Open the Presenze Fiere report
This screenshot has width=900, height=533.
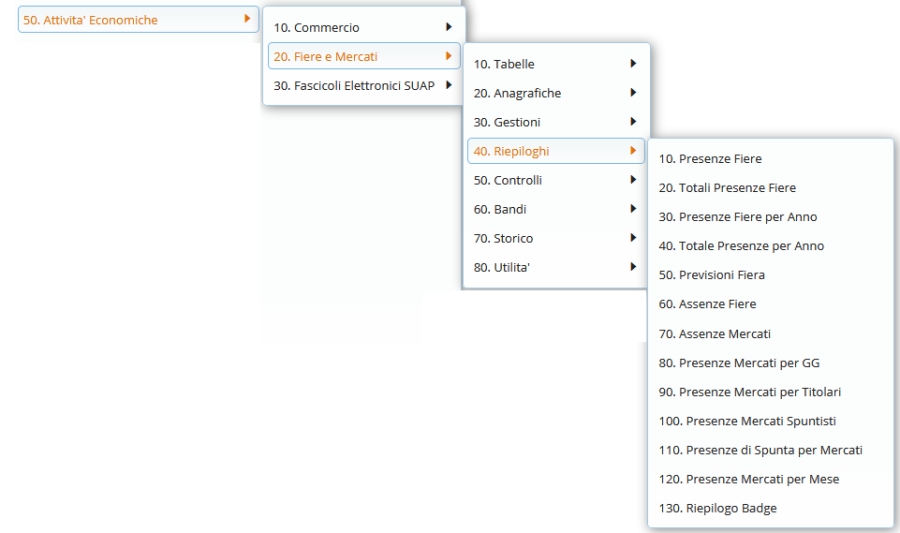tap(710, 159)
